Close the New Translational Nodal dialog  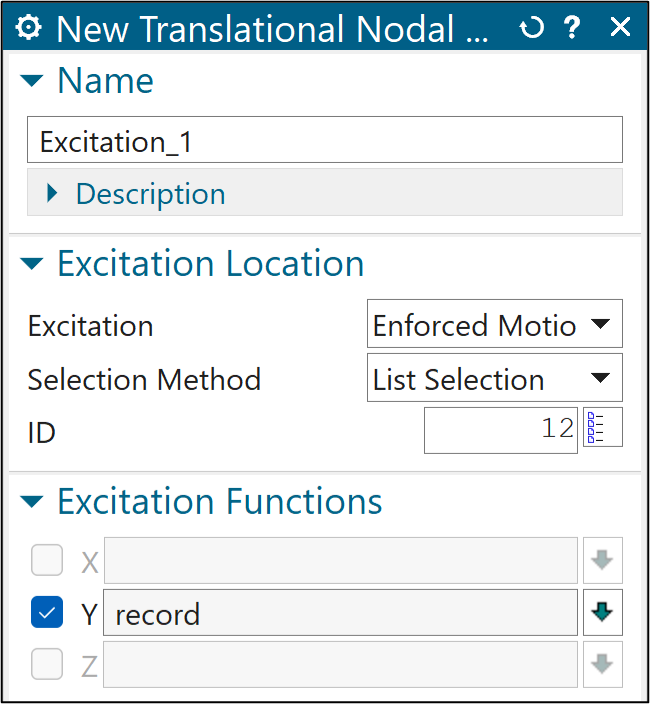tap(620, 27)
